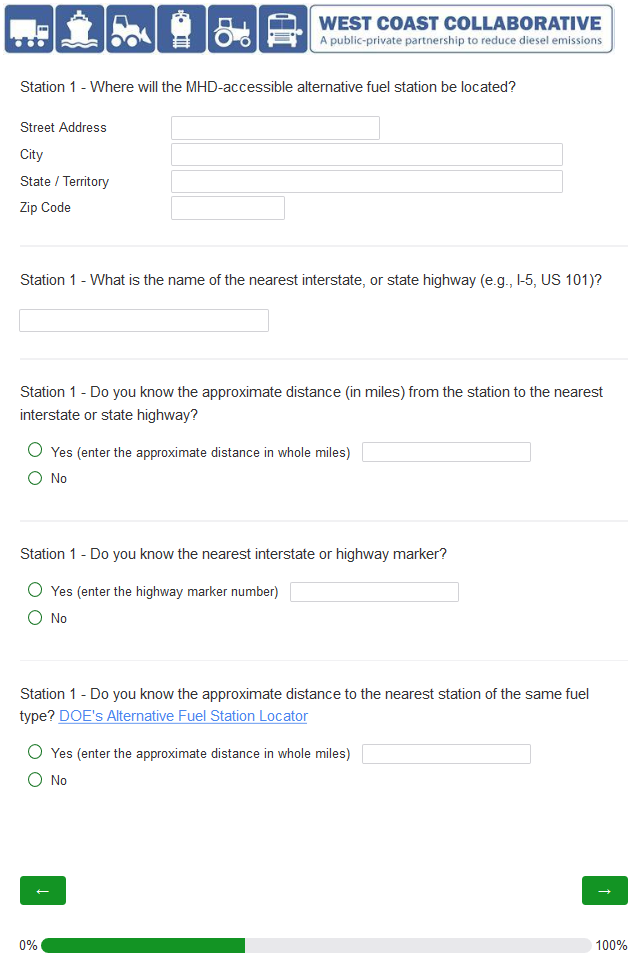
Task: Click the truck icon in header
Action: click(x=29, y=29)
